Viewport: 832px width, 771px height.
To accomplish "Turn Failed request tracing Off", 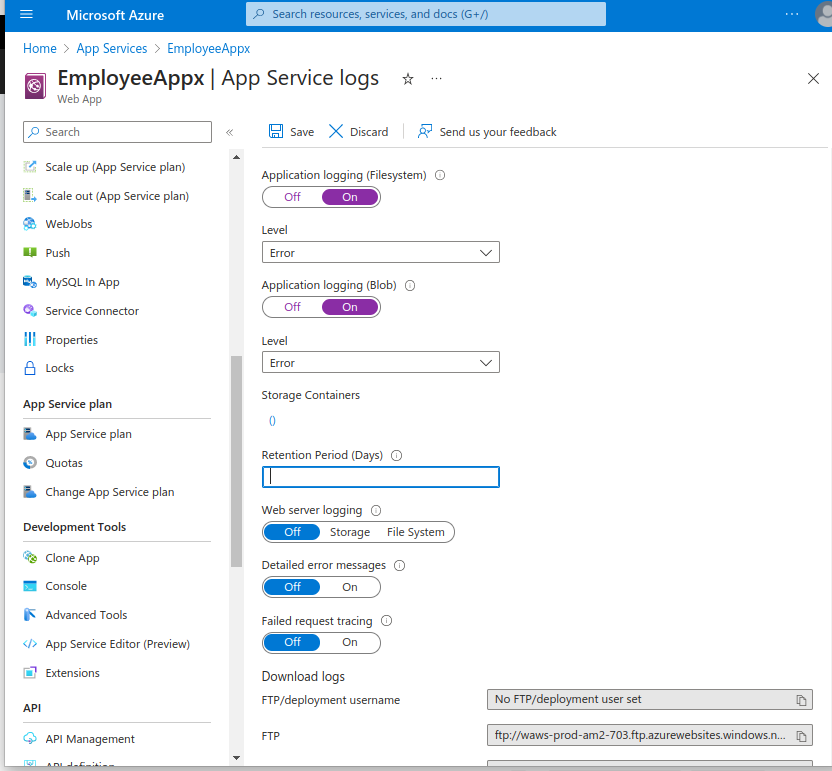I will 292,642.
